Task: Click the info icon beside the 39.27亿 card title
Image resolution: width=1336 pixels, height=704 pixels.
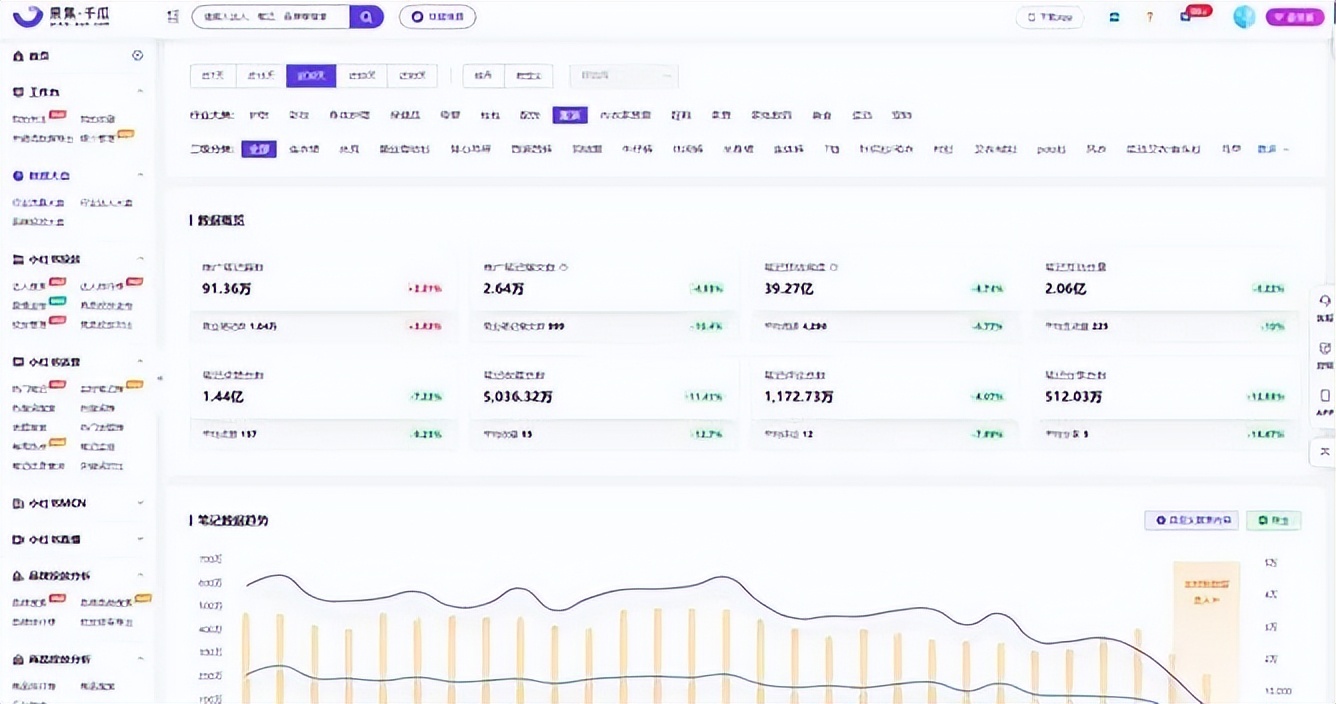Action: (834, 268)
